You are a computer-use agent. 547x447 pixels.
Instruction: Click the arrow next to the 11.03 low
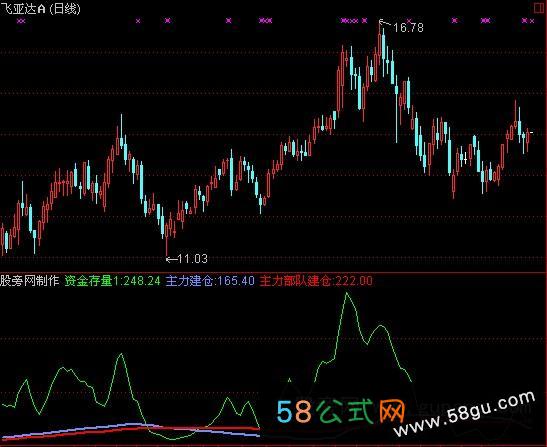coord(172,259)
